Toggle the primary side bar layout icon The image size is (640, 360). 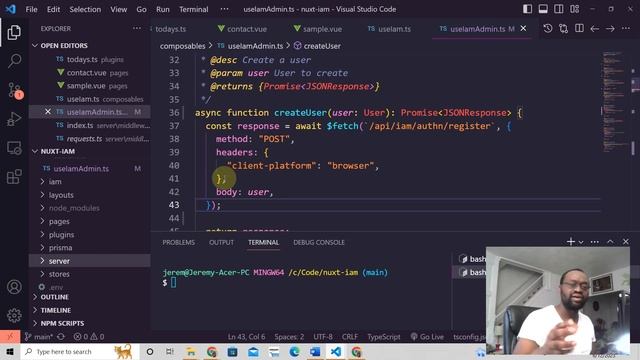click(527, 9)
